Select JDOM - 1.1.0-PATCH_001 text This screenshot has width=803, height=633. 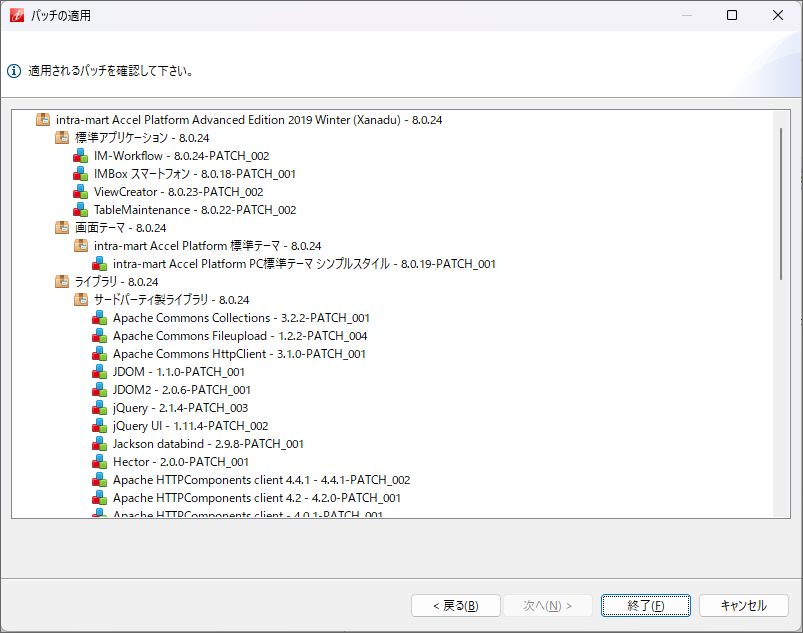(x=179, y=372)
